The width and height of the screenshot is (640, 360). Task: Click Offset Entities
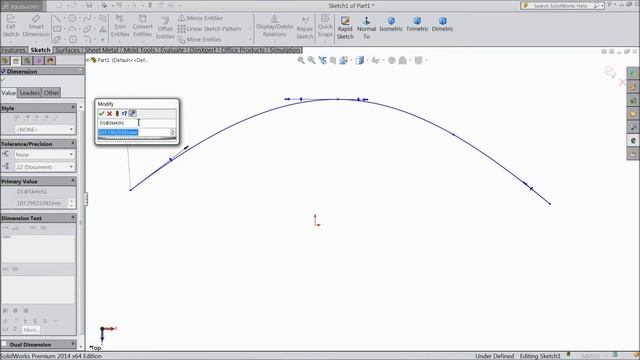coord(165,28)
